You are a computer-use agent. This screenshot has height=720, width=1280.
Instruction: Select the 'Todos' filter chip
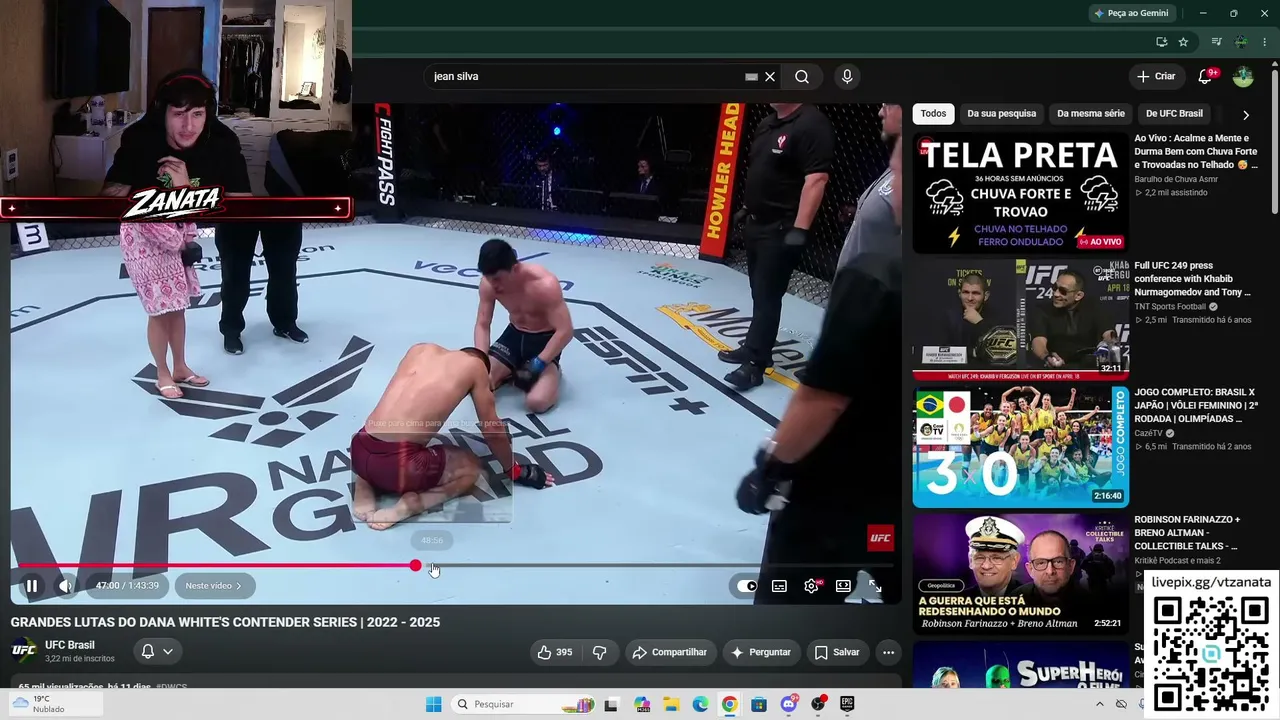pos(933,114)
